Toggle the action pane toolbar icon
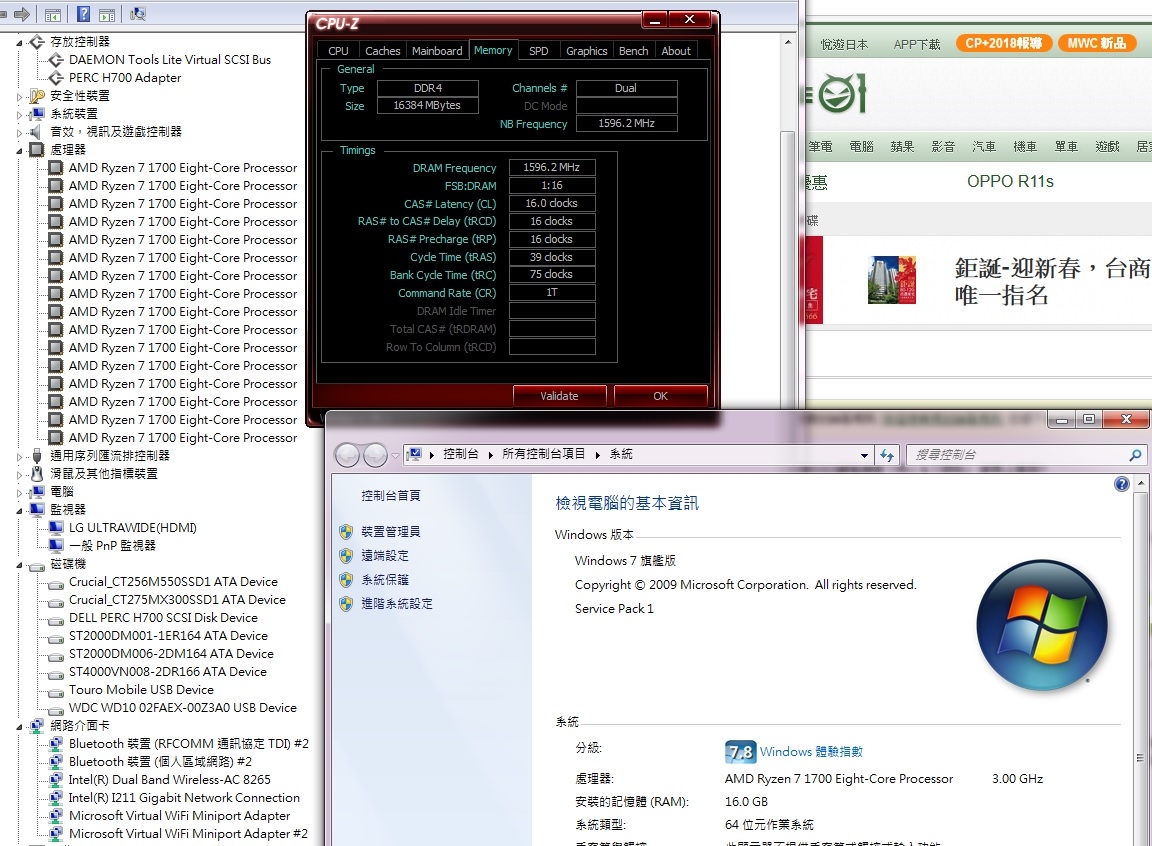1152x846 pixels. pyautogui.click(x=107, y=14)
